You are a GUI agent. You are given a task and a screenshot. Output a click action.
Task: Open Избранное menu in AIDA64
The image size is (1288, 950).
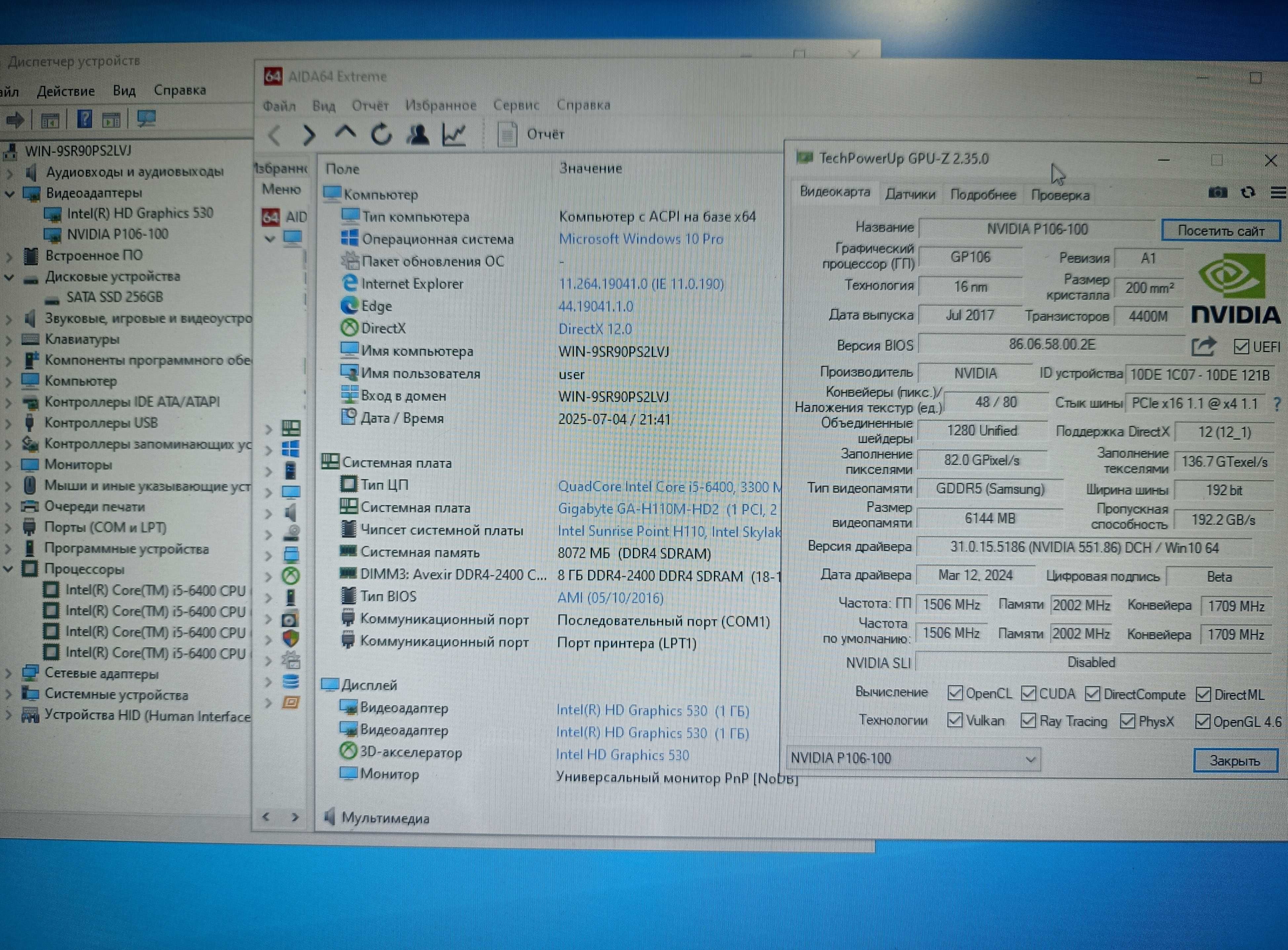[x=440, y=105]
